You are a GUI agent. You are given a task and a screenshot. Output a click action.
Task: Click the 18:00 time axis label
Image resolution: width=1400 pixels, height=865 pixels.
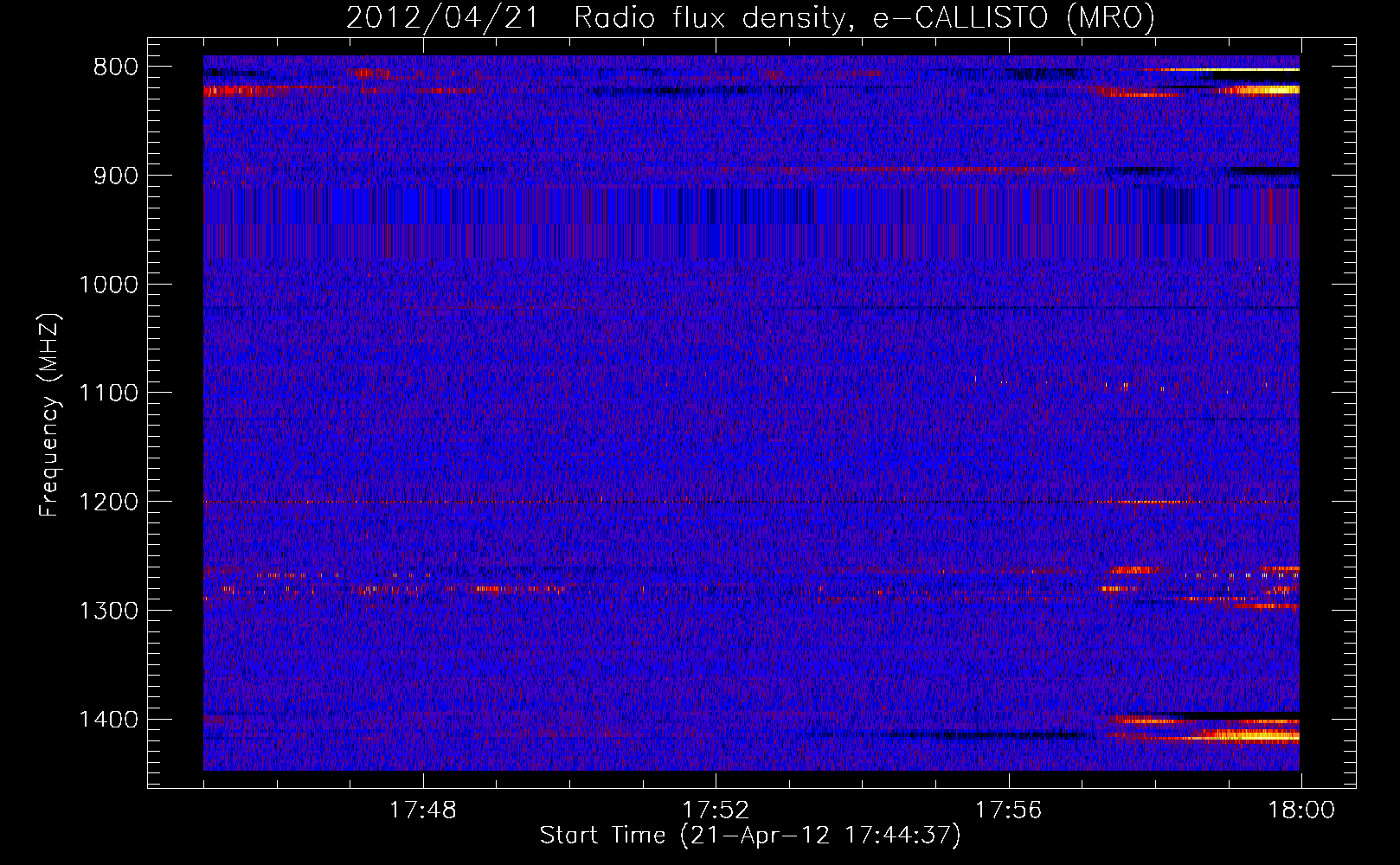tap(1301, 811)
